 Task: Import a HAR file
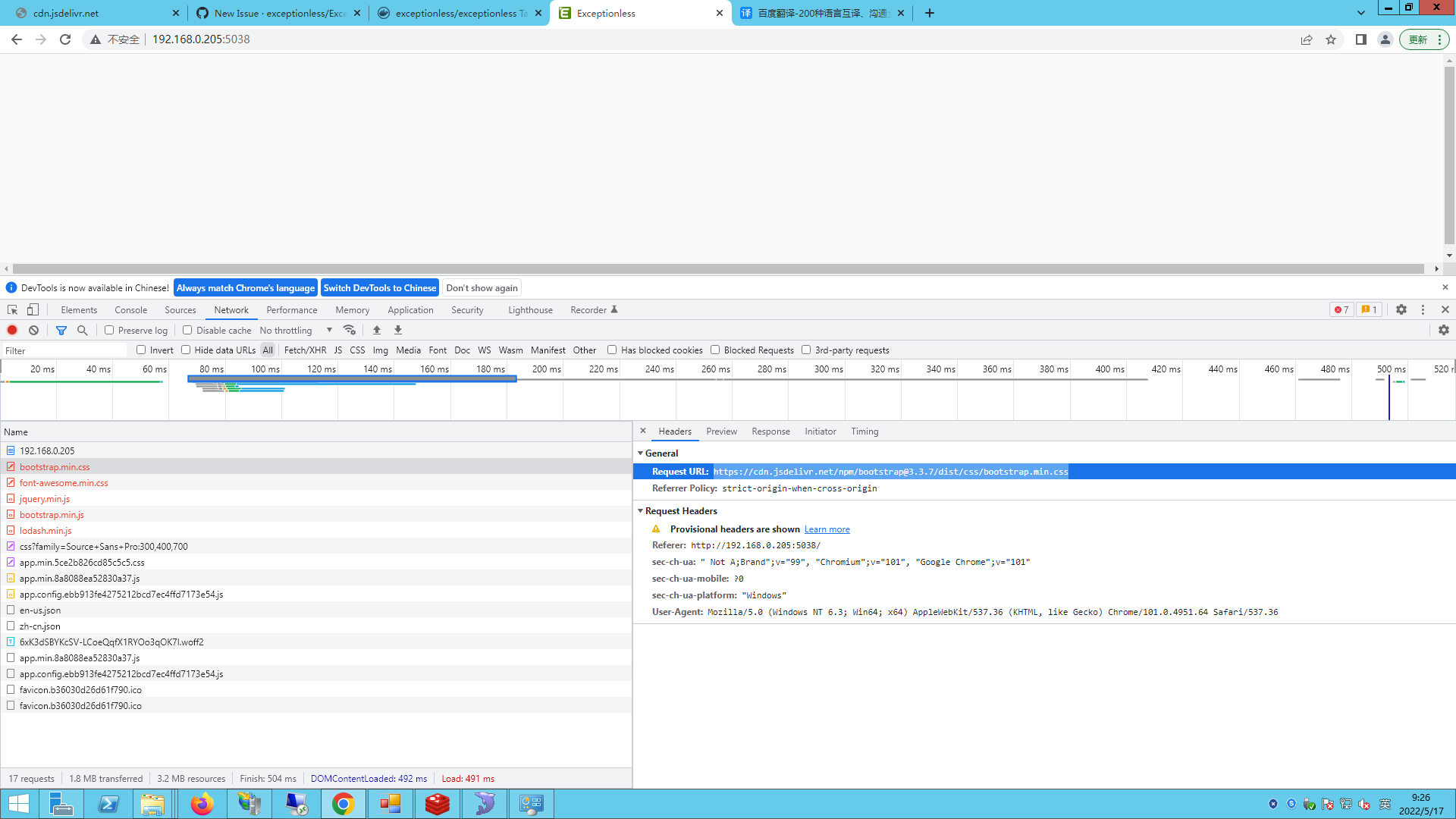click(376, 330)
